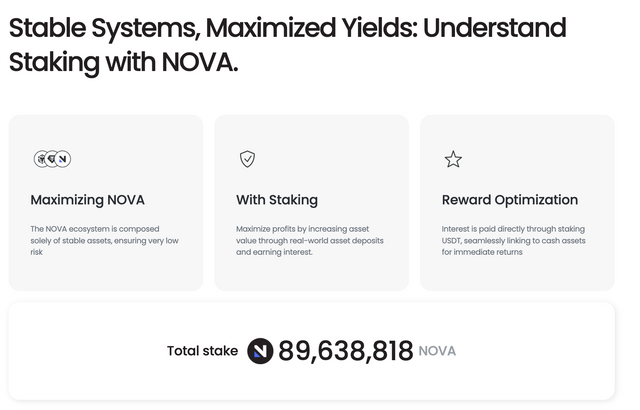Click the middle coin in stacked icons

click(x=51, y=159)
